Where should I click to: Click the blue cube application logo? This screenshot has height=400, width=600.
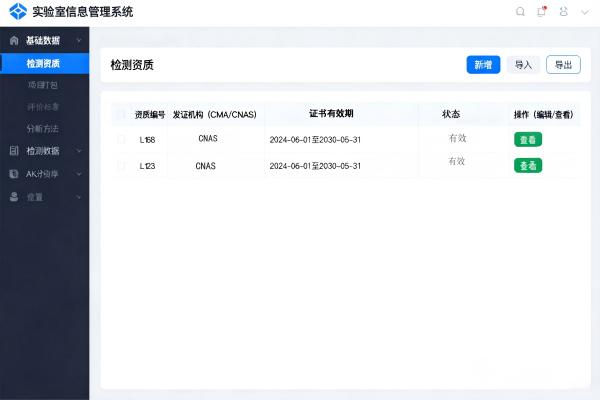[x=18, y=11]
